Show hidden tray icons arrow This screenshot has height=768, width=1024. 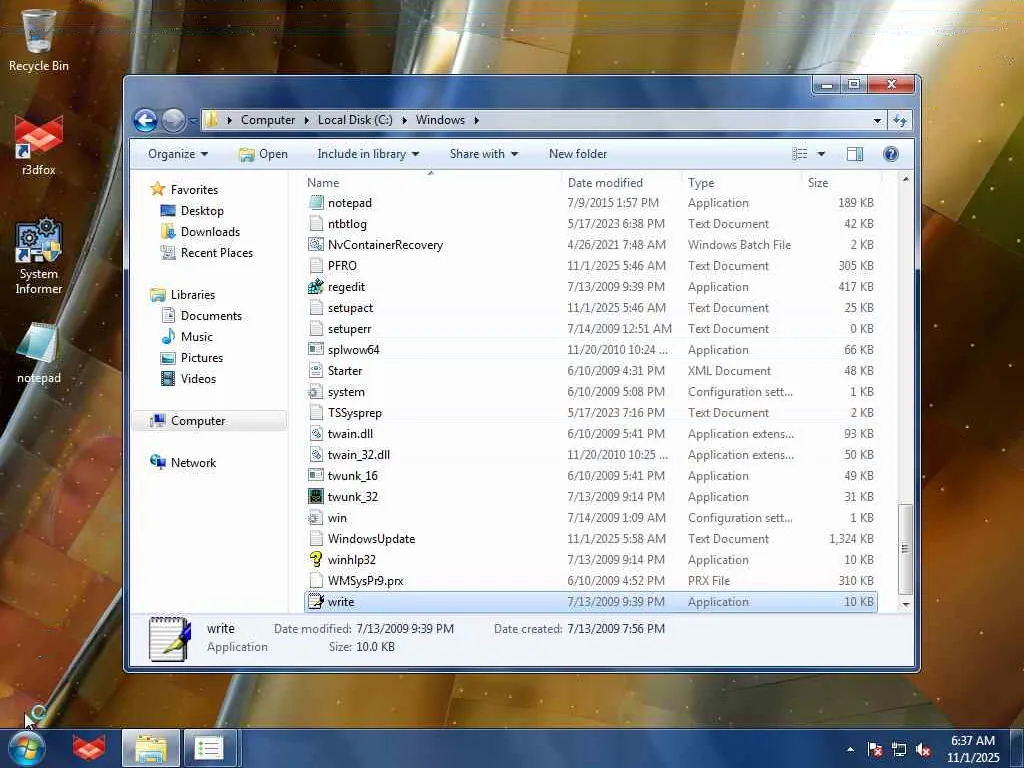click(x=850, y=750)
